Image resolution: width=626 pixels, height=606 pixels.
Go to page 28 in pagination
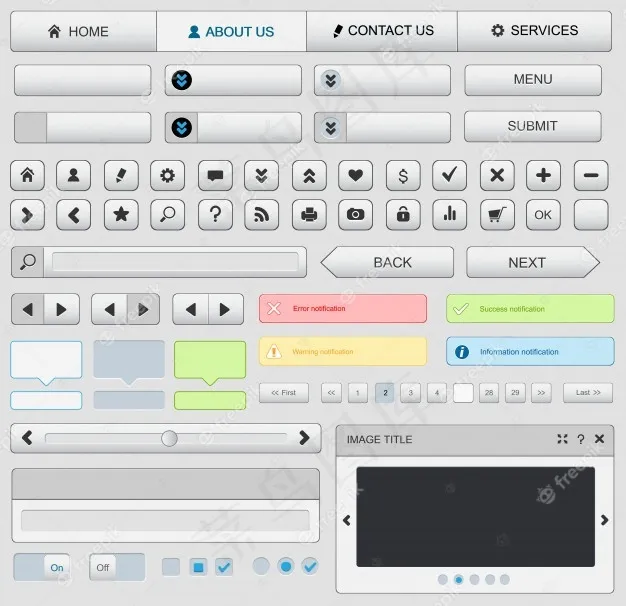click(x=489, y=393)
